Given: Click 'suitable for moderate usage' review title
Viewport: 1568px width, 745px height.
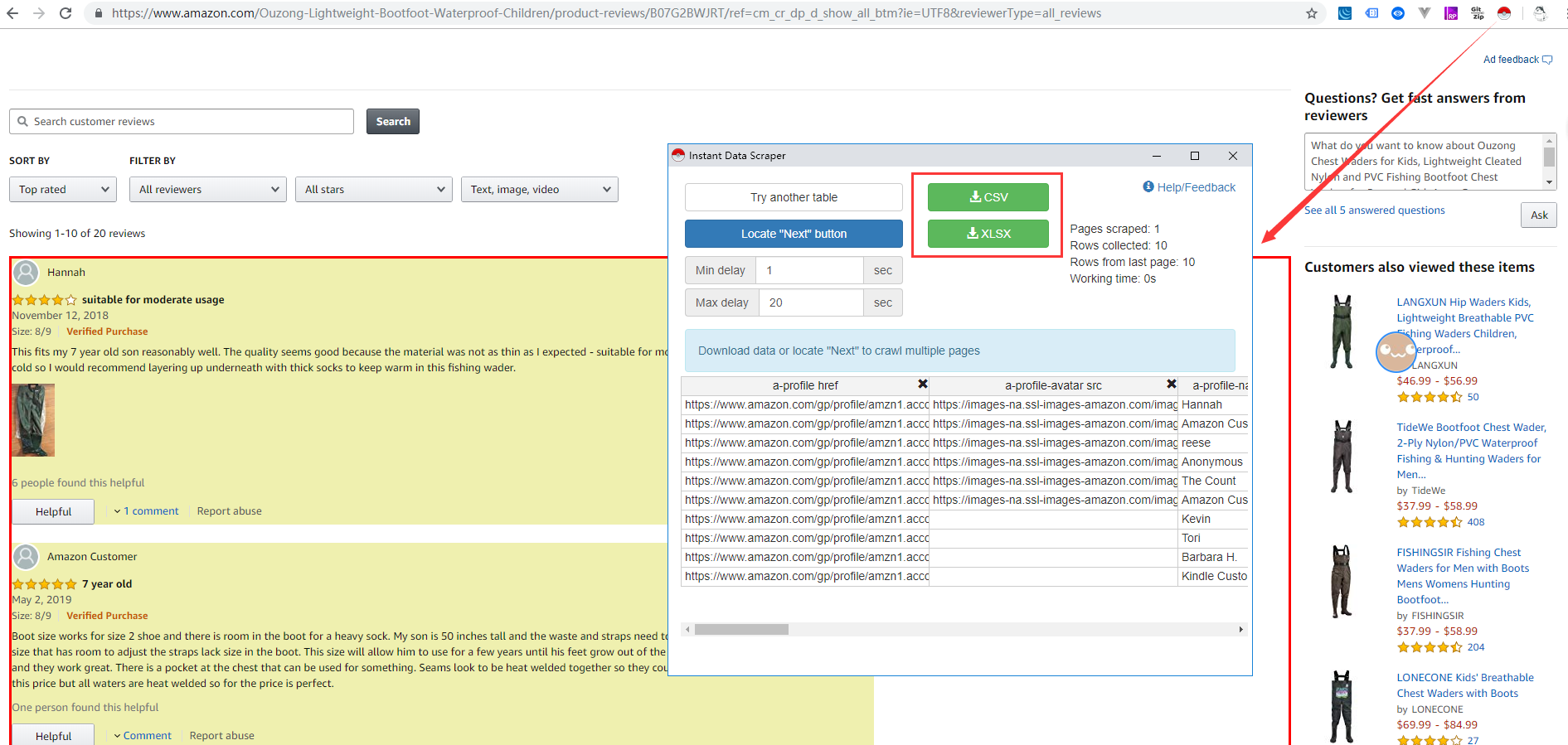Looking at the screenshot, I should (153, 300).
